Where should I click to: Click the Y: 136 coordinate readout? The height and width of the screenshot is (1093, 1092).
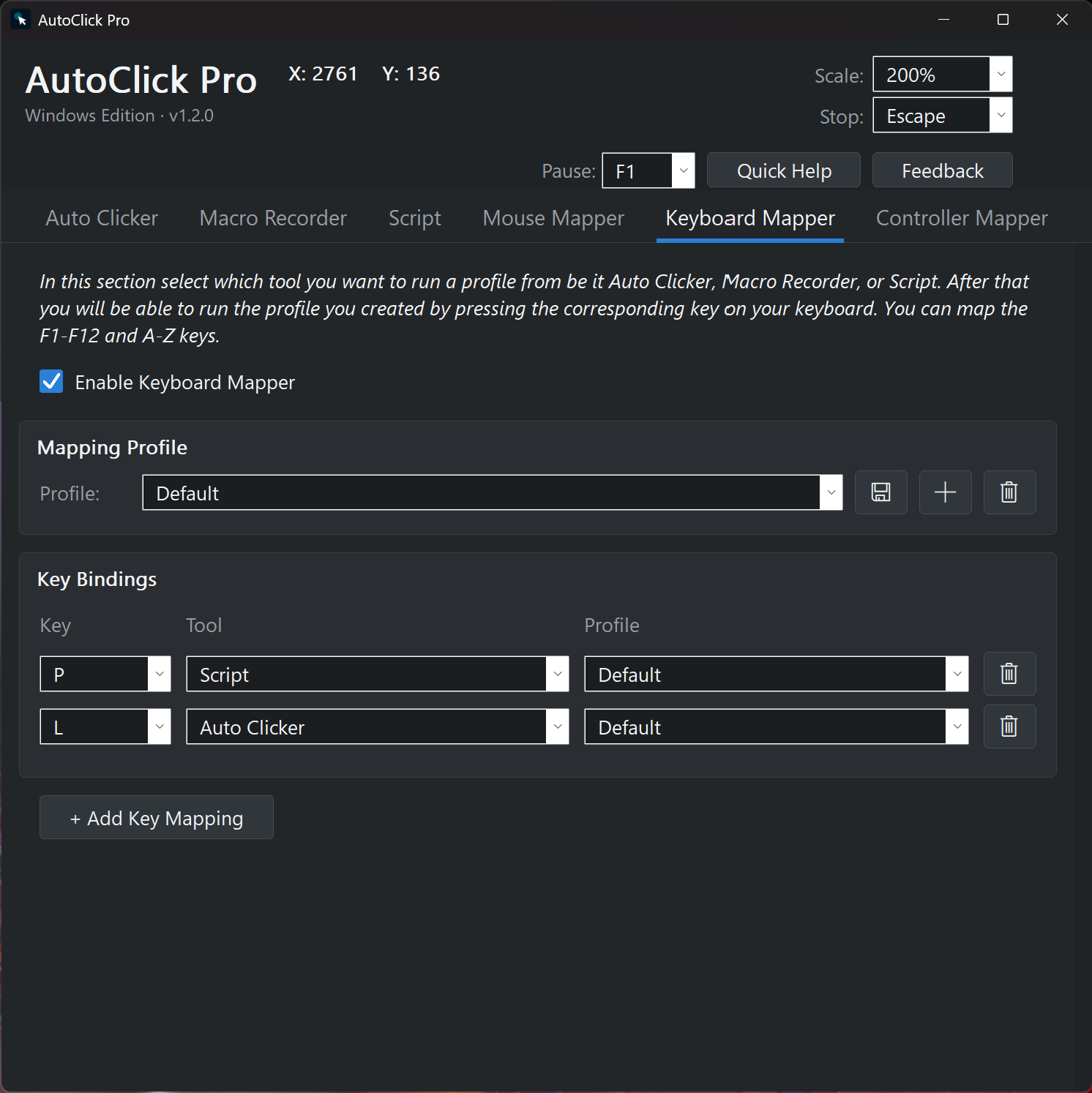[x=411, y=74]
